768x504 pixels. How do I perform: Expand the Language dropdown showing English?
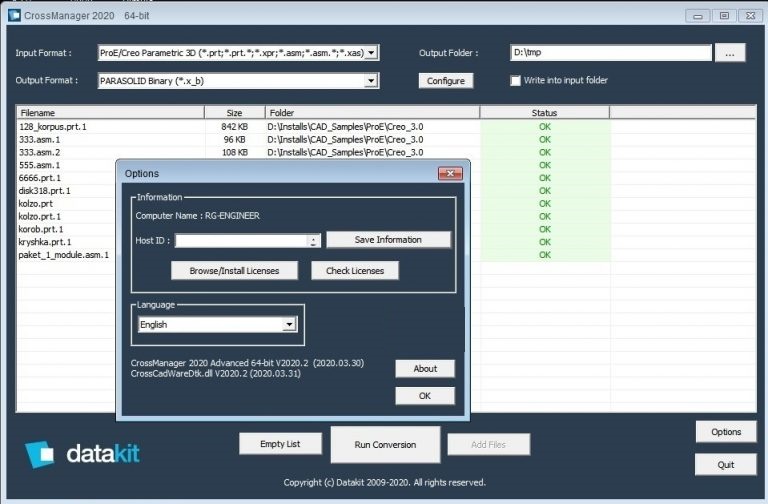pyautogui.click(x=289, y=324)
